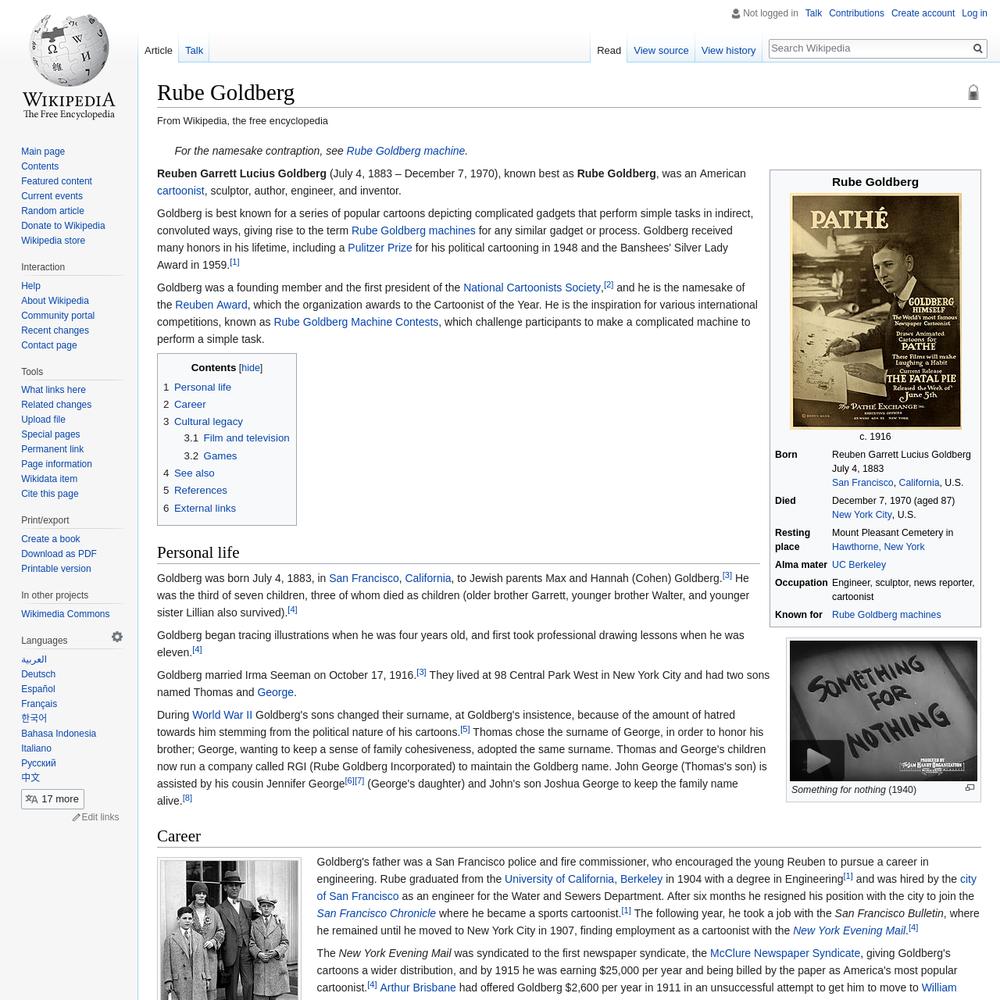Open user Talk link in header

[x=813, y=13]
